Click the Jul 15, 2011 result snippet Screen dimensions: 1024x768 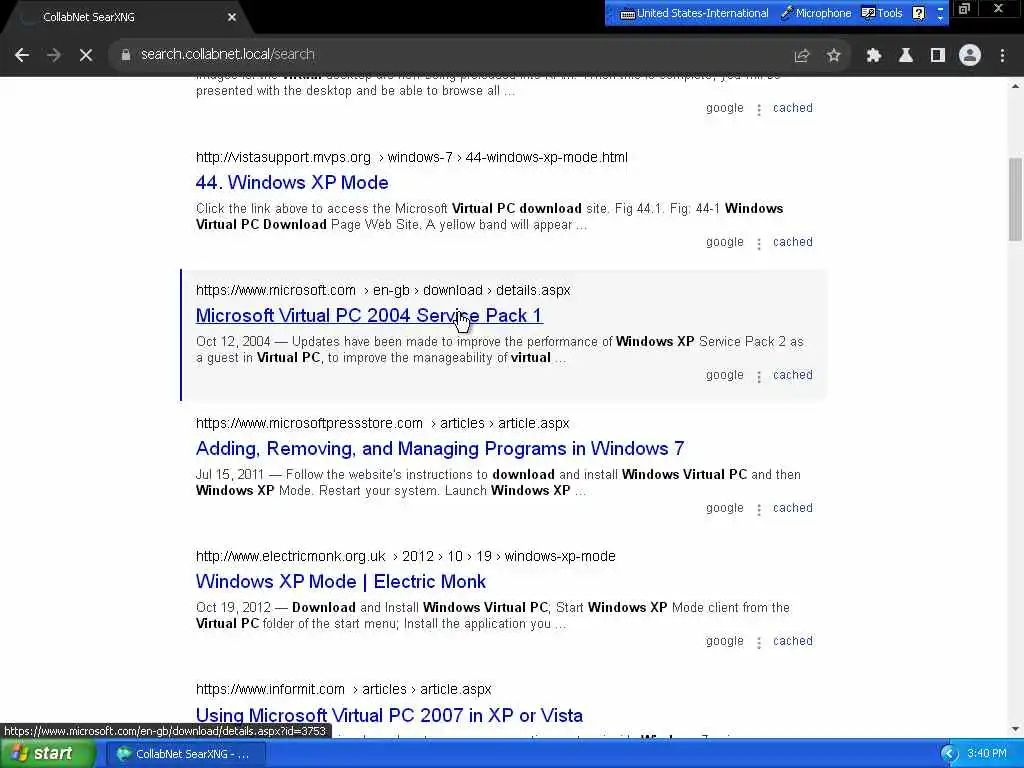(x=498, y=483)
